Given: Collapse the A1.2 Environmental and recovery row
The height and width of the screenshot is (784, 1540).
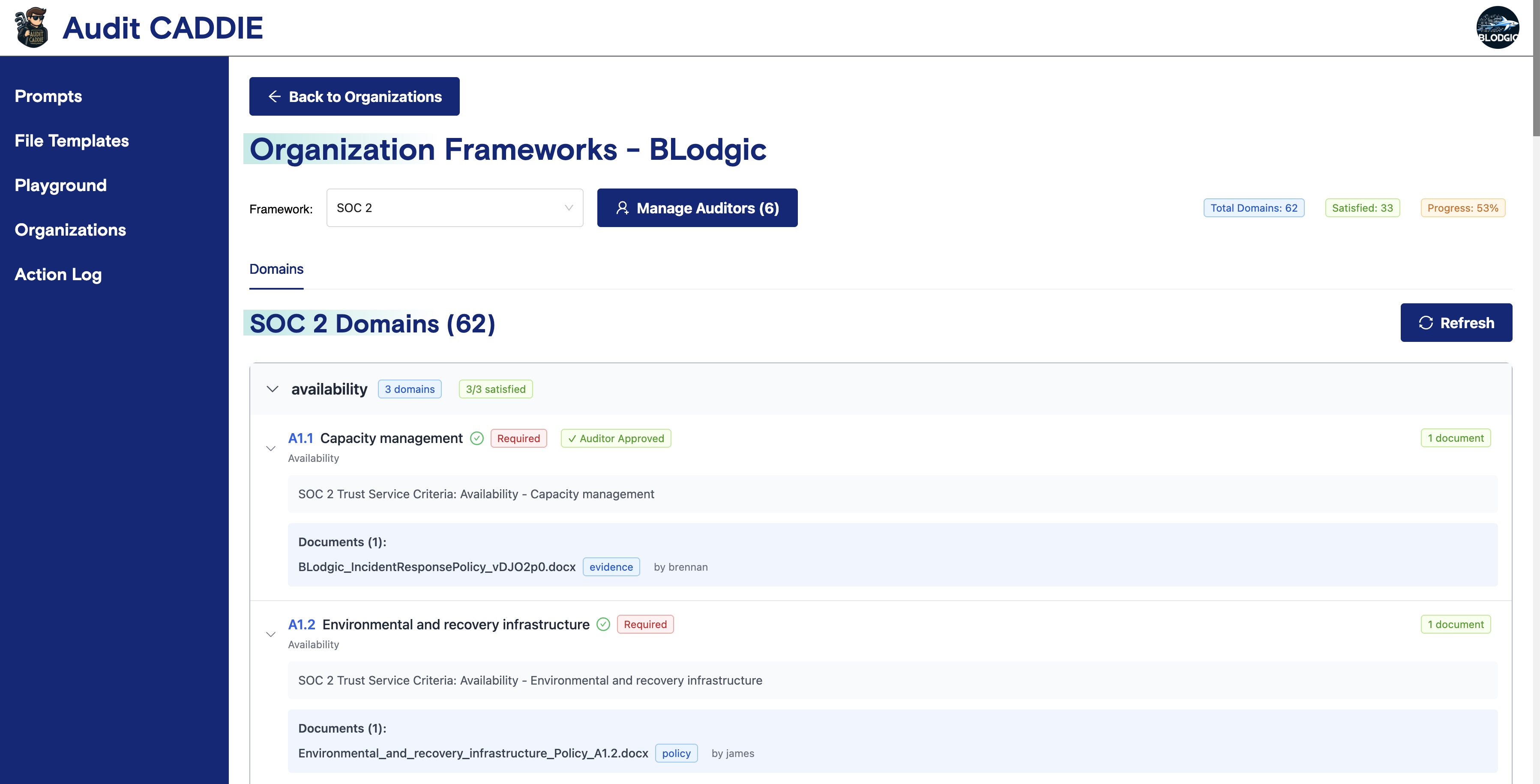Looking at the screenshot, I should click(x=271, y=634).
